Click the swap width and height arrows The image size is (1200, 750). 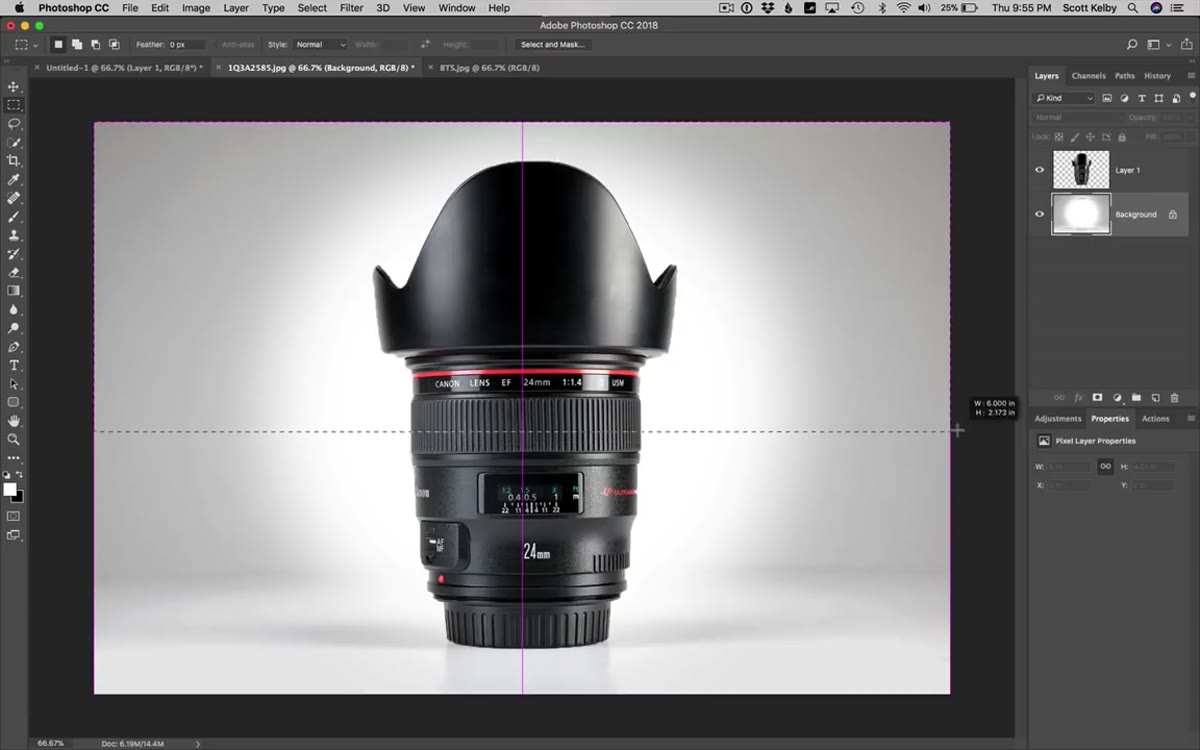point(426,45)
